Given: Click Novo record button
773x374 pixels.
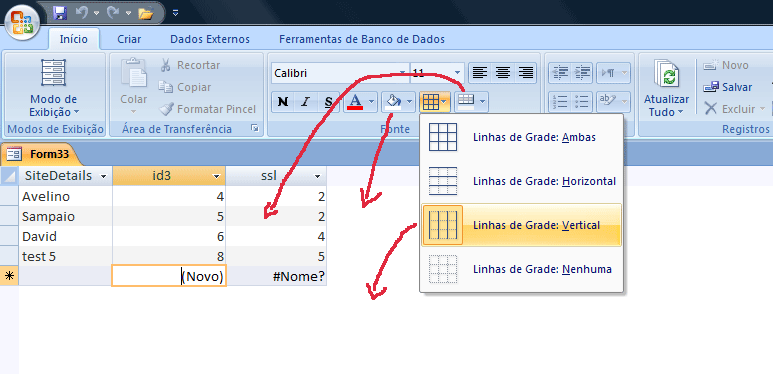Looking at the screenshot, I should [x=726, y=65].
